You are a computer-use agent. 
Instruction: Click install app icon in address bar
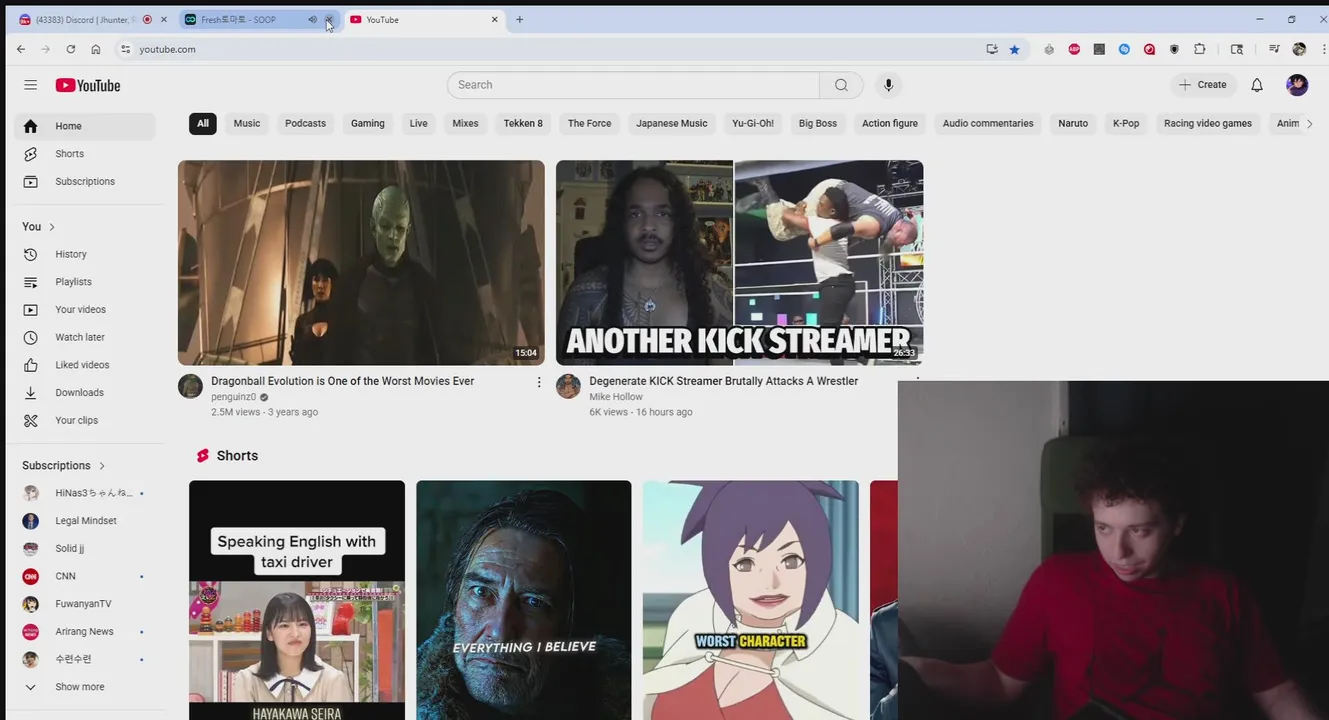coord(992,49)
